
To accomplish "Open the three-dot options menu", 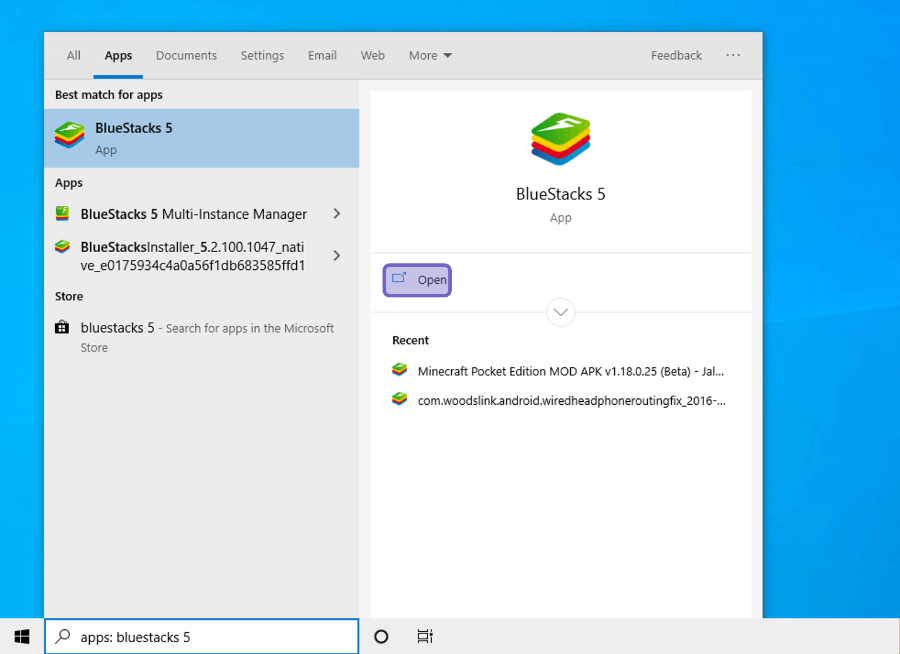I will [733, 55].
